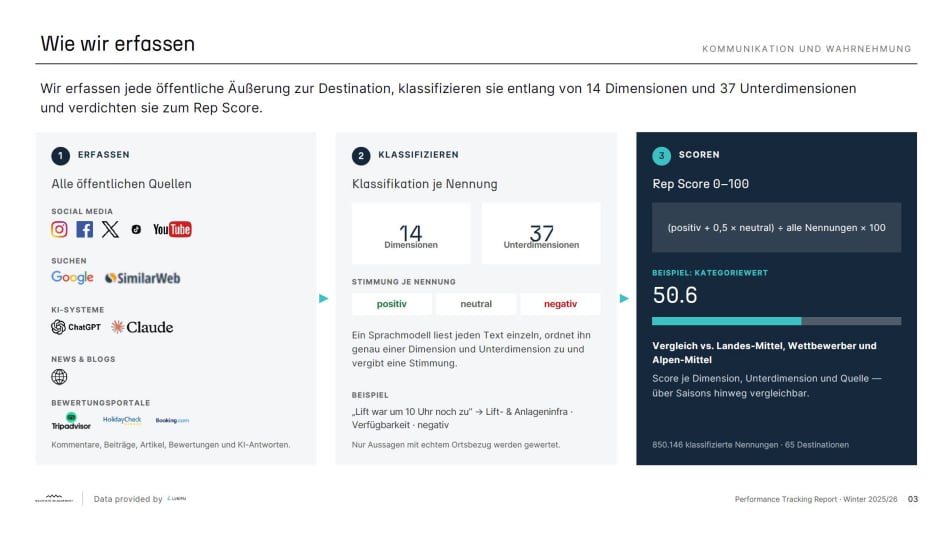
Task: Click the small logo after 'Data provided by'
Action: point(177,498)
